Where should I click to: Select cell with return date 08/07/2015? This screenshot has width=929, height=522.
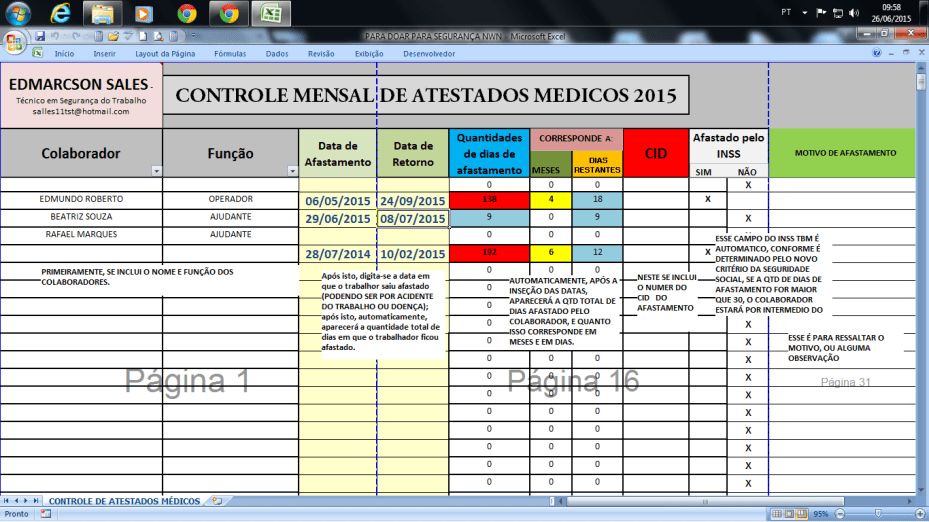[x=412, y=218]
